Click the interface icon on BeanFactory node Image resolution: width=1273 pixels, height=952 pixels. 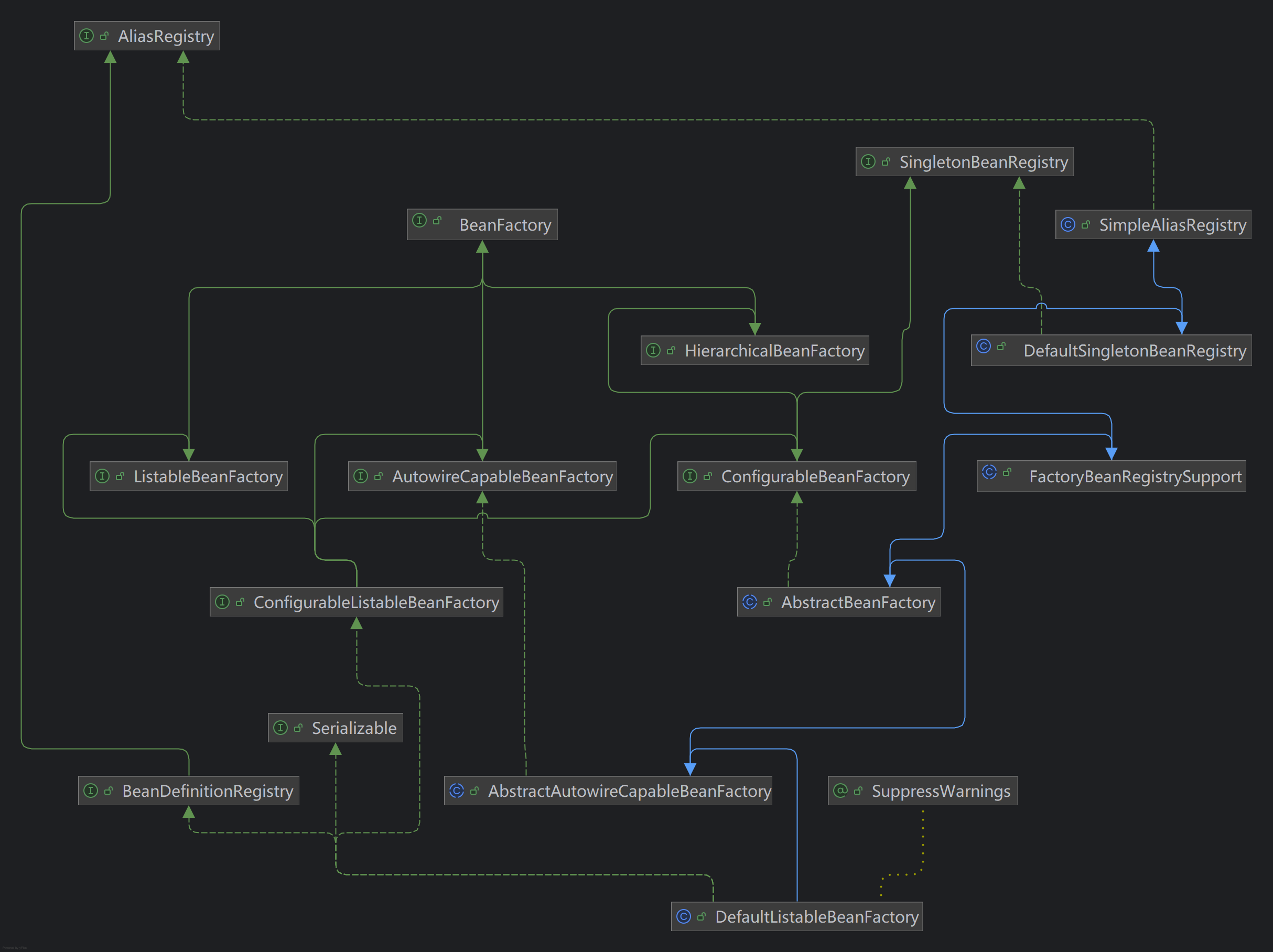coord(419,224)
